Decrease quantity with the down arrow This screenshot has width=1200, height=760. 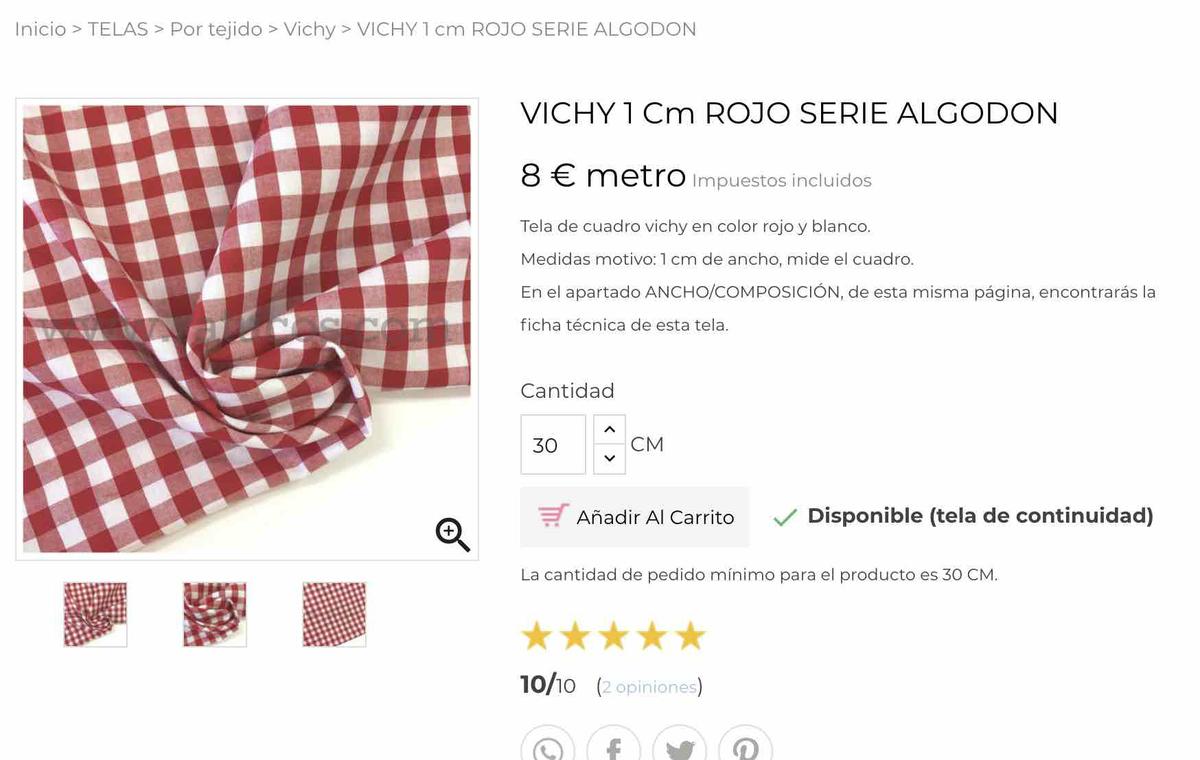[609, 459]
